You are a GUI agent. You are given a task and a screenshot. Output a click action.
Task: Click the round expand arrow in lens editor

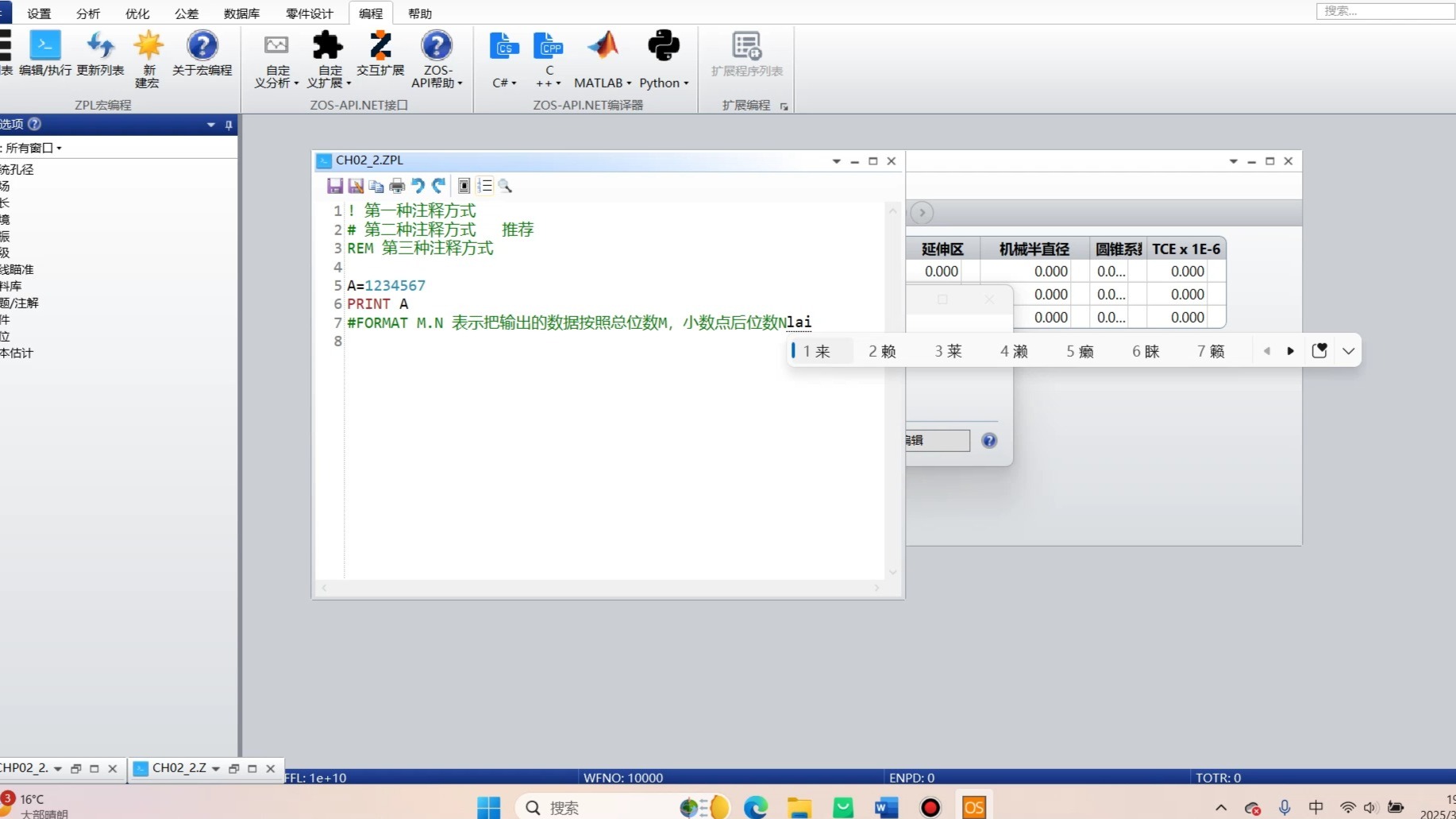click(922, 213)
